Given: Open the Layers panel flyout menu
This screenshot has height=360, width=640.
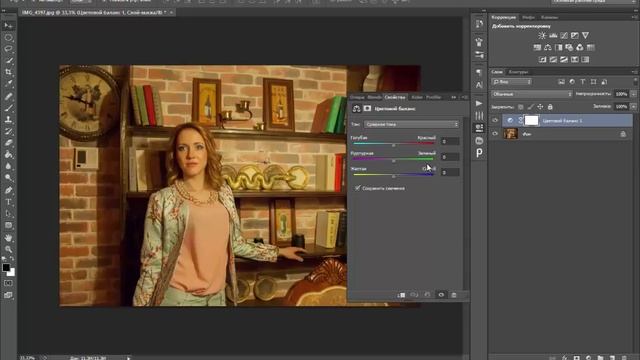Looking at the screenshot, I should [634, 72].
